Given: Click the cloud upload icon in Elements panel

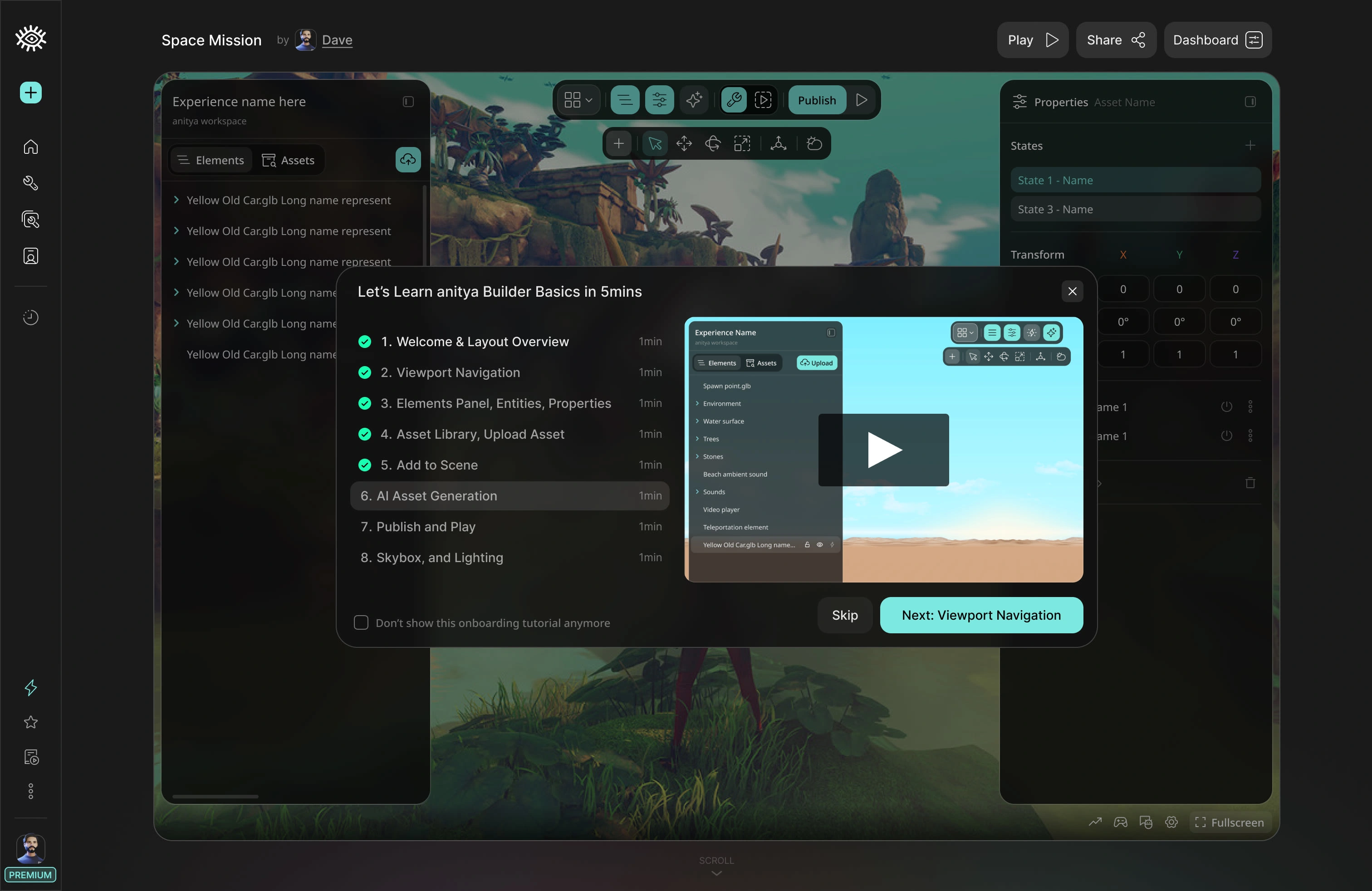Looking at the screenshot, I should click(x=407, y=160).
